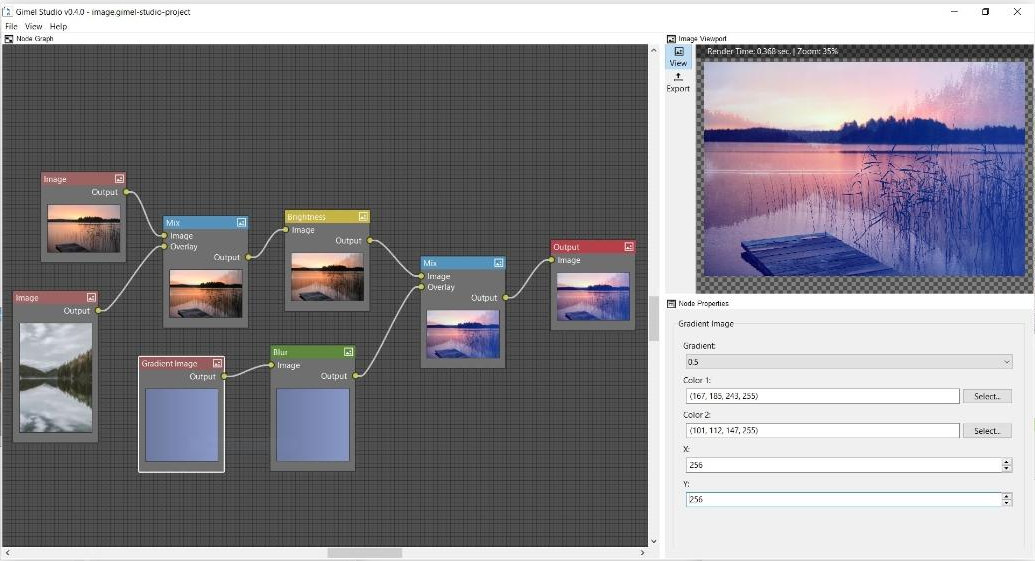Increase the Y value with stepper arrow

coord(1006,496)
